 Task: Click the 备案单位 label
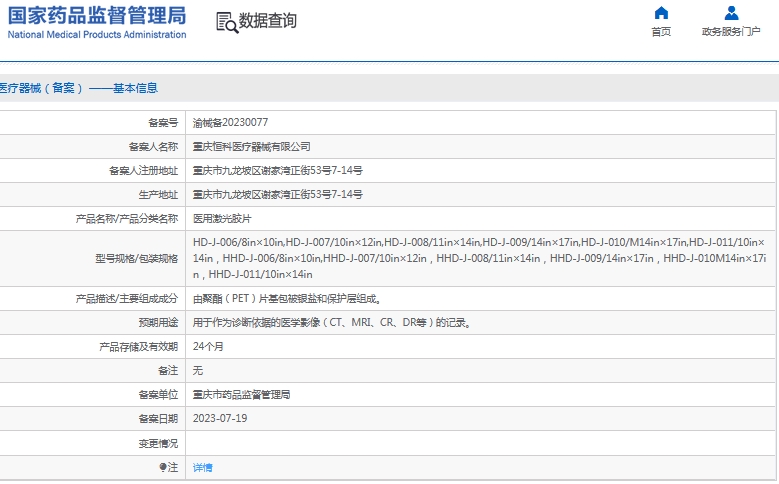(158, 395)
